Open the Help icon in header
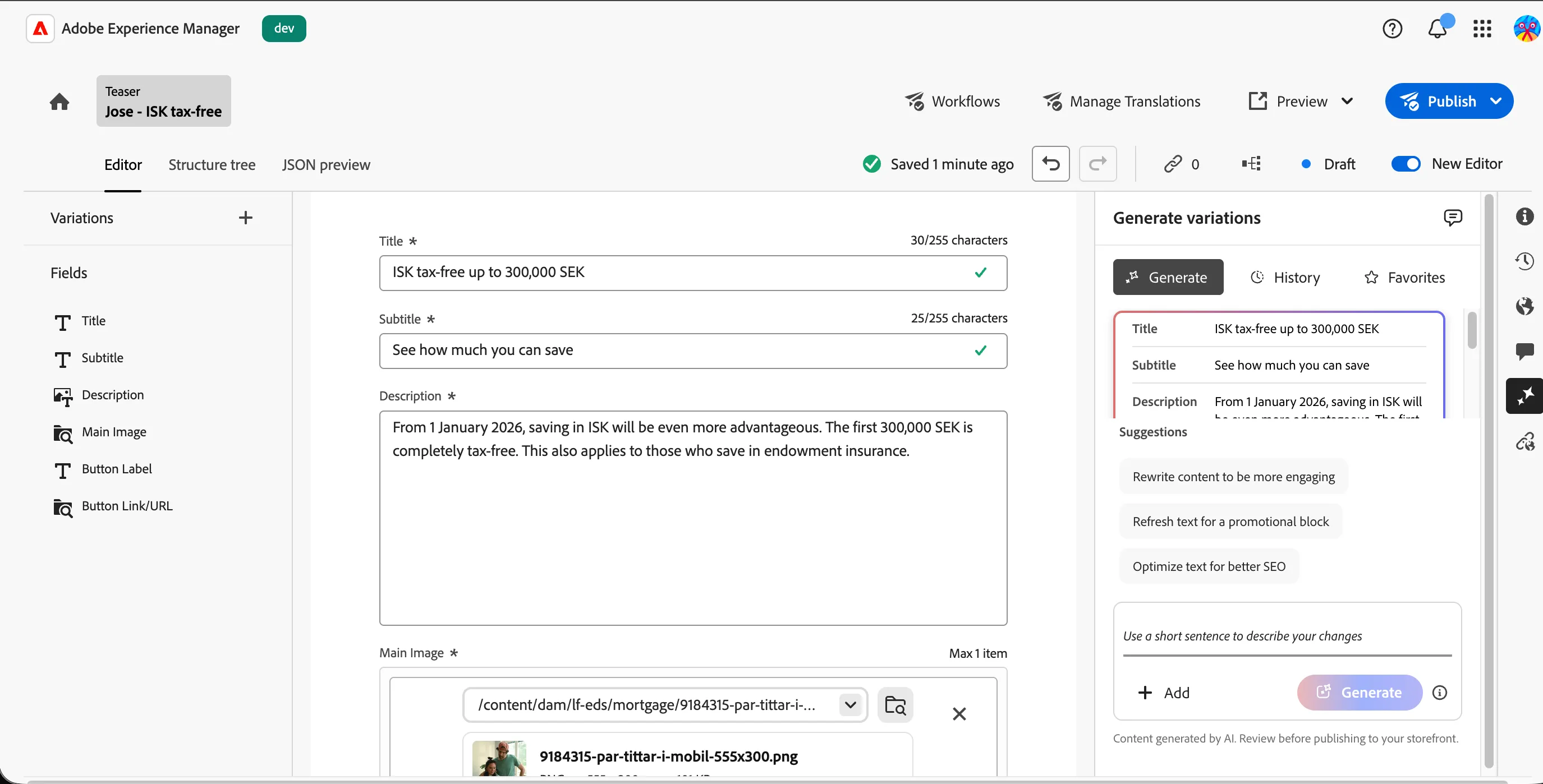Viewport: 1543px width, 784px height. pos(1392,28)
